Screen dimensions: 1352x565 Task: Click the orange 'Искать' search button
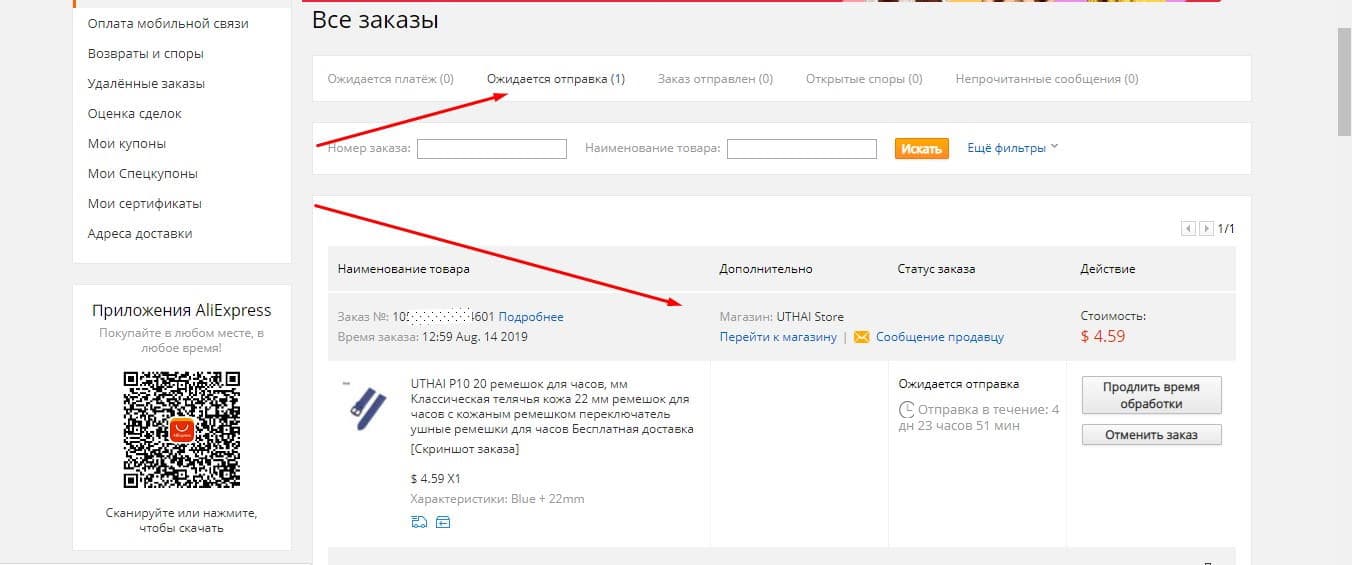920,148
